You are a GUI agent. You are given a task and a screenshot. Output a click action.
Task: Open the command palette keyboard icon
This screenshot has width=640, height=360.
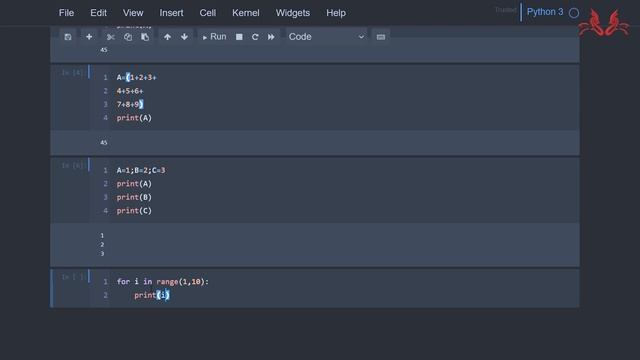(x=381, y=37)
